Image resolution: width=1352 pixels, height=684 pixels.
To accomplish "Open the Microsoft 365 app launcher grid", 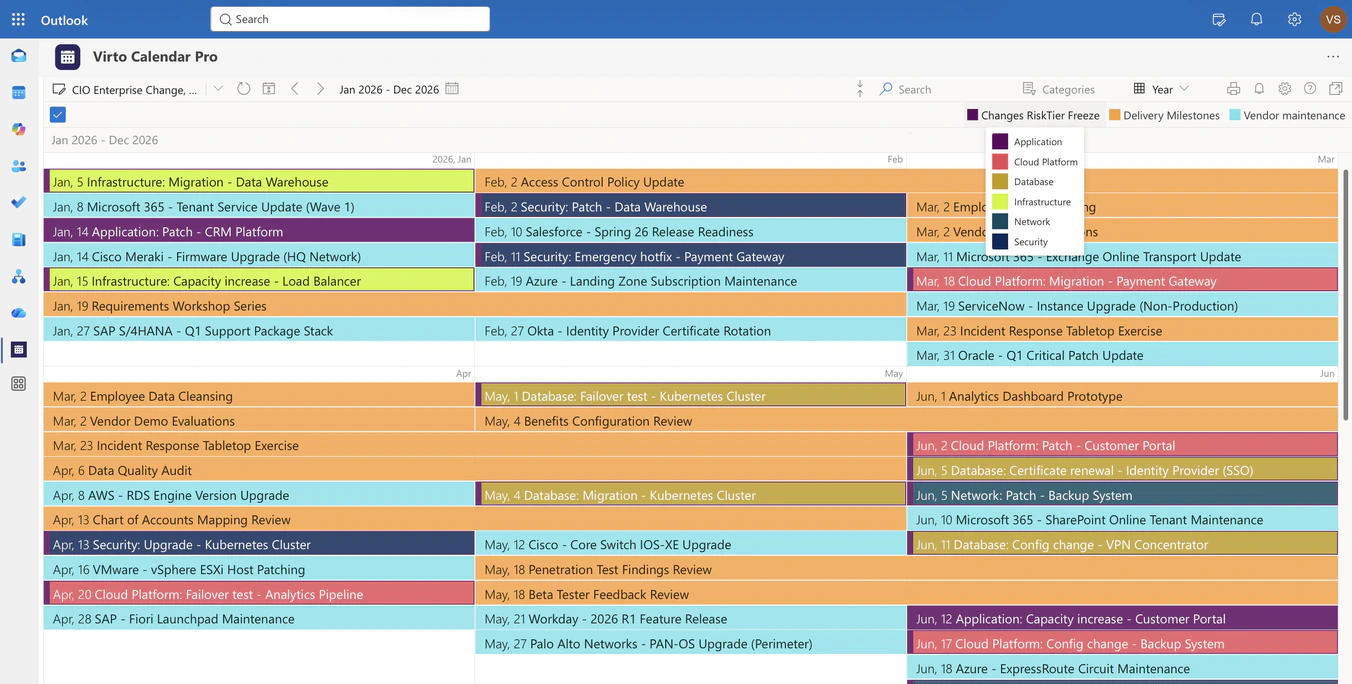I will [x=18, y=19].
